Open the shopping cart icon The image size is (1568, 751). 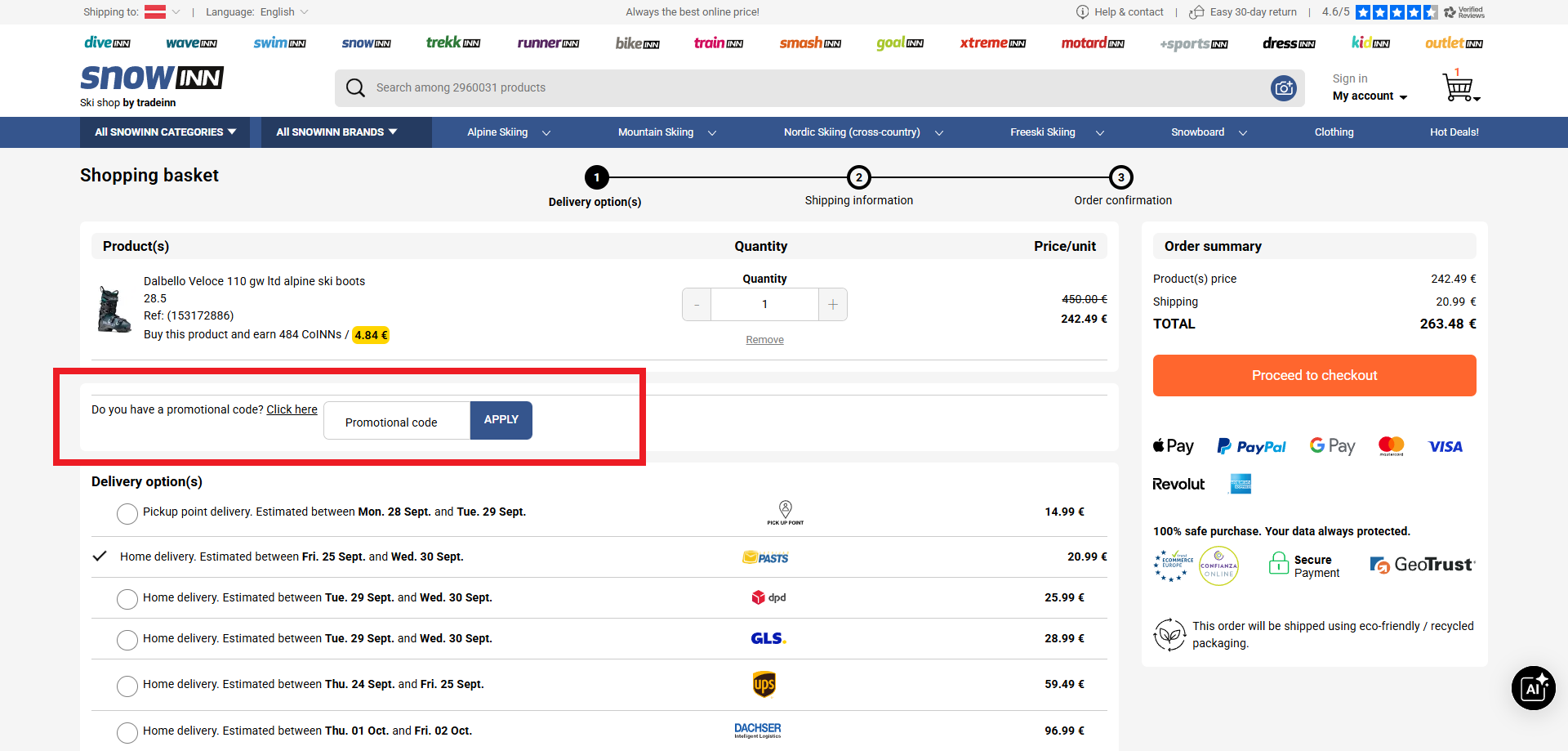tap(1459, 87)
